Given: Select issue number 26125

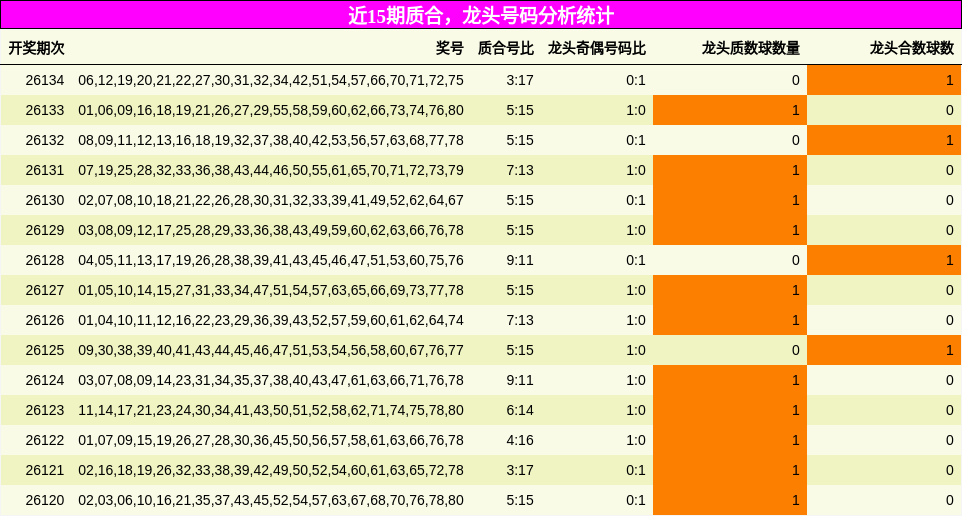Looking at the screenshot, I should click(x=45, y=350).
